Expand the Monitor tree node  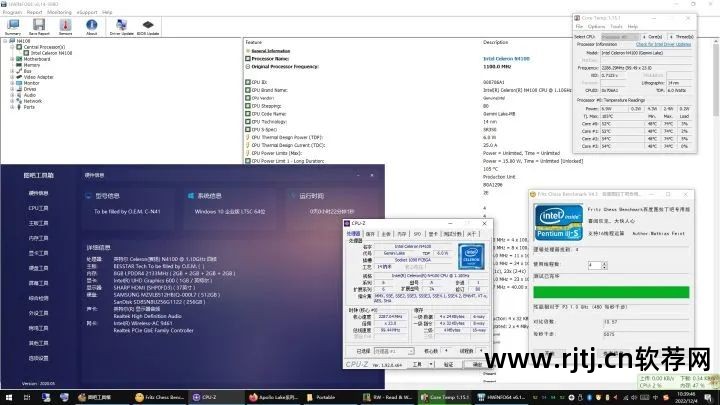tap(12, 83)
